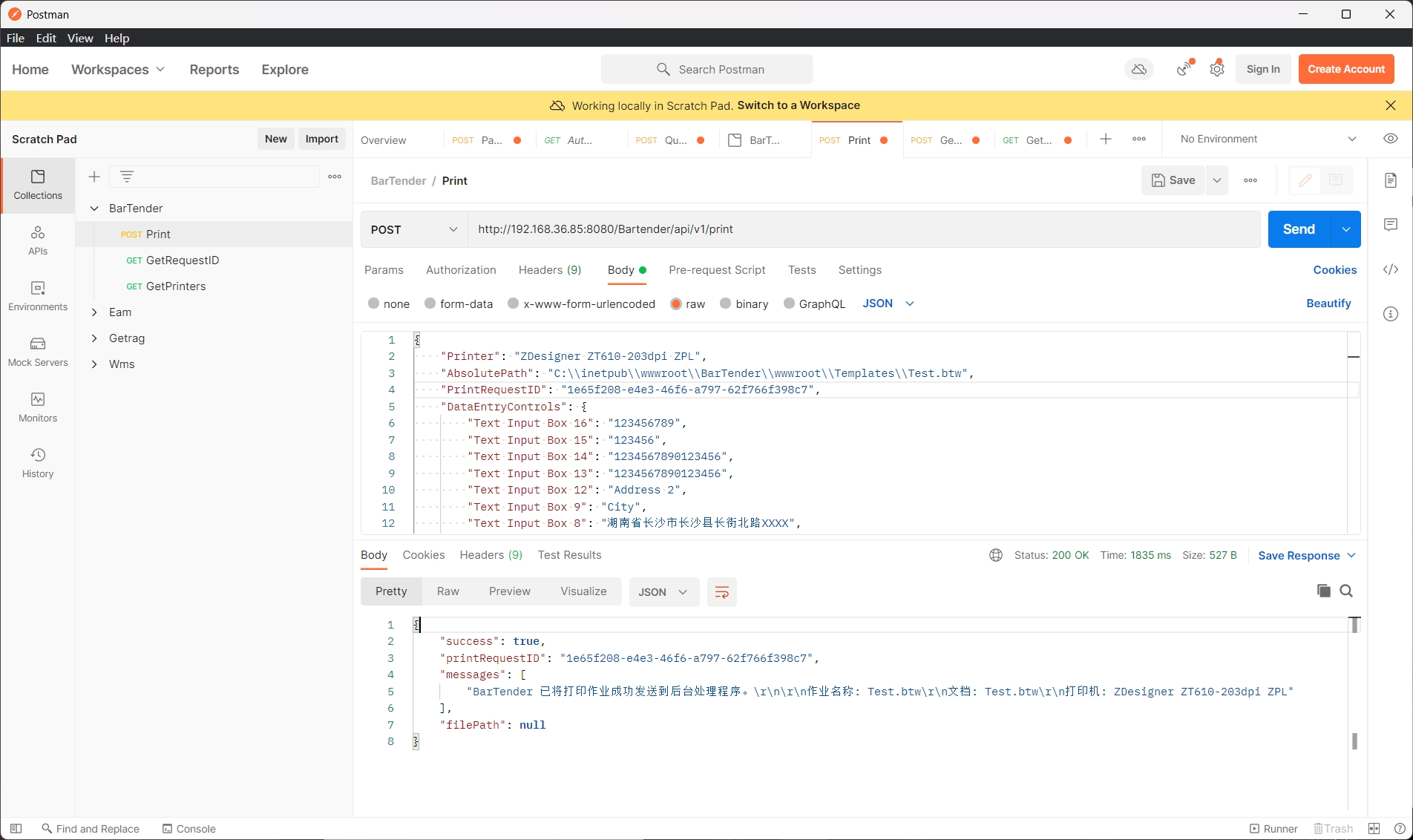Search the response with magnifier icon
This screenshot has width=1413, height=840.
click(1346, 591)
